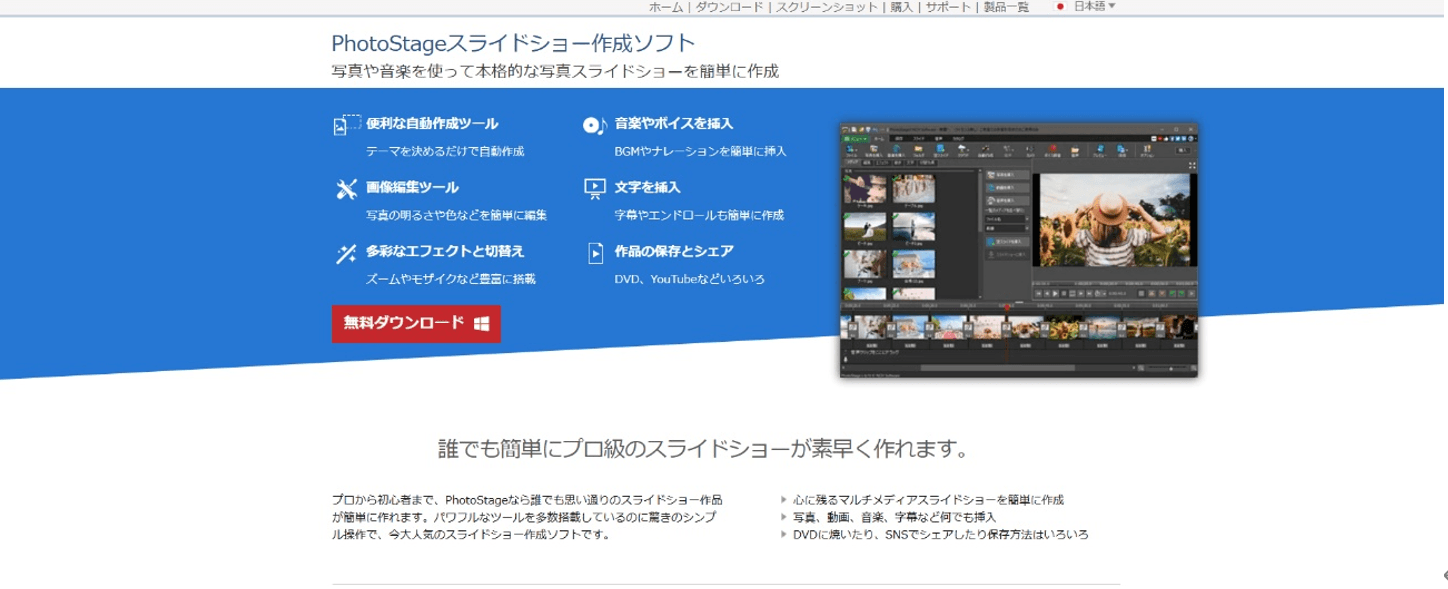Viewport: 1448px width, 589px height.
Task: Click the screen icon beside 文字を挿入
Action: click(595, 188)
